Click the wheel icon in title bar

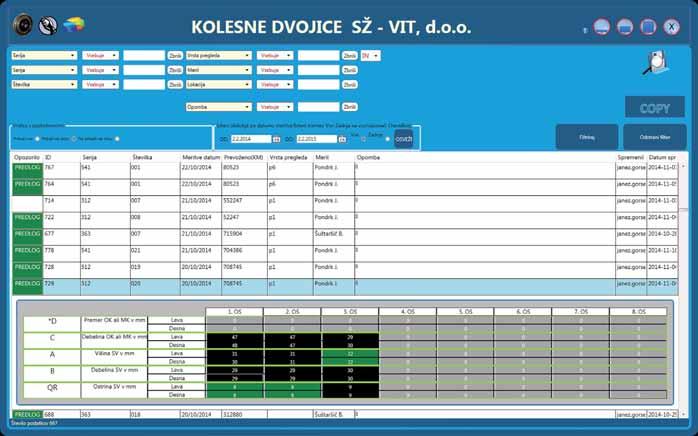click(23, 25)
